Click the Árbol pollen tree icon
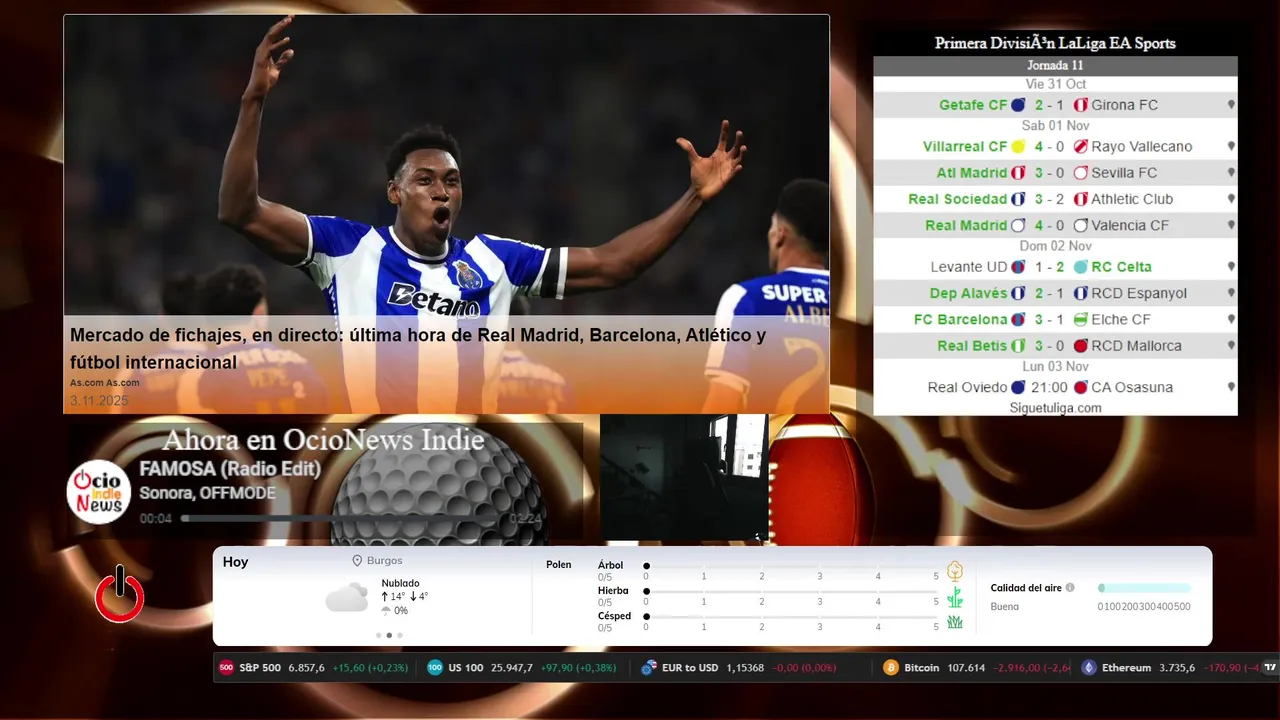The image size is (1280, 720). tap(955, 571)
